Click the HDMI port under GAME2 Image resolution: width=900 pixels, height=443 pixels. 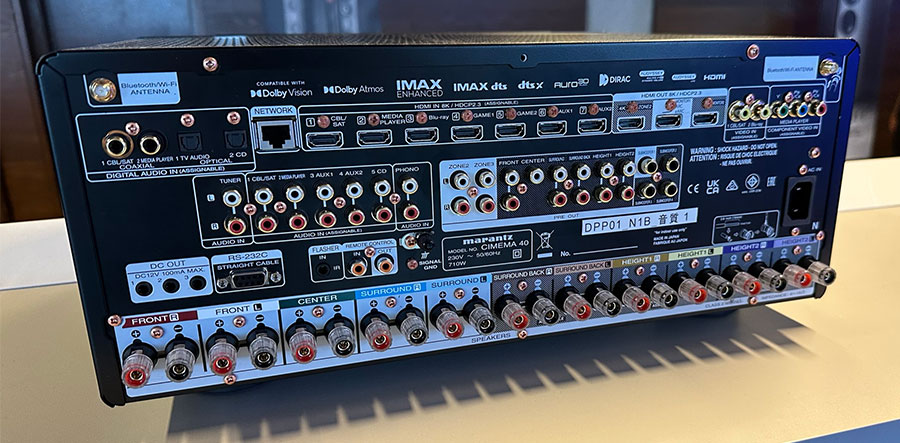(510, 130)
